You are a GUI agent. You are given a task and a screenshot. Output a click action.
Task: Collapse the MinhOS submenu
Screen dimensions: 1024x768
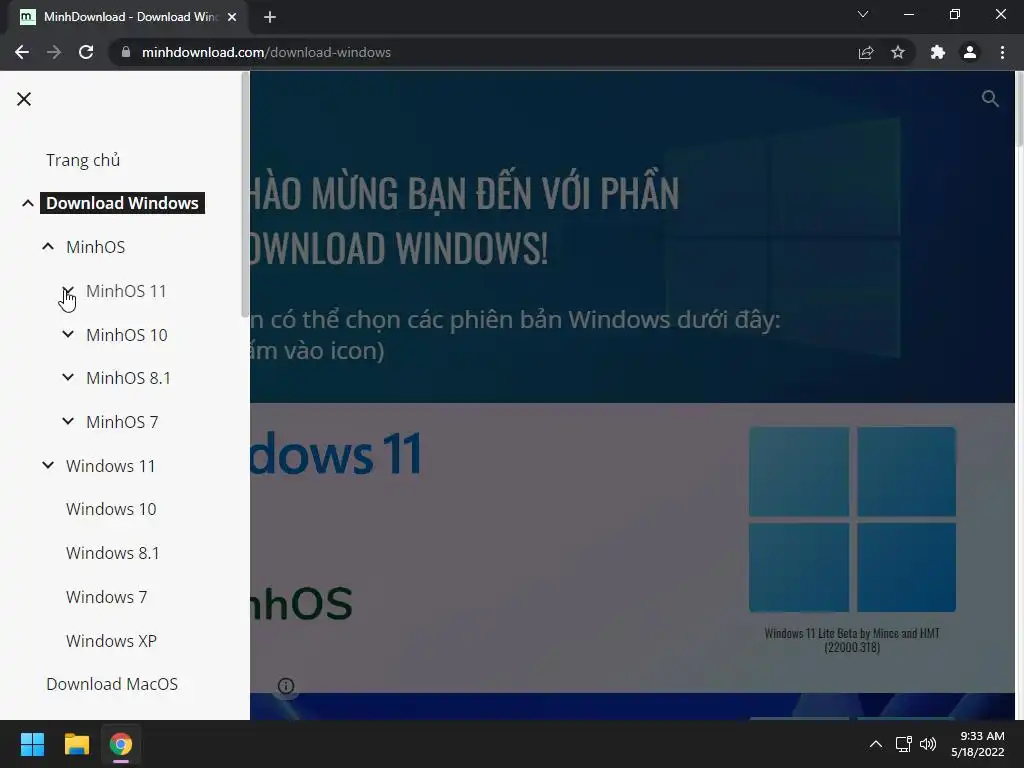coord(48,247)
